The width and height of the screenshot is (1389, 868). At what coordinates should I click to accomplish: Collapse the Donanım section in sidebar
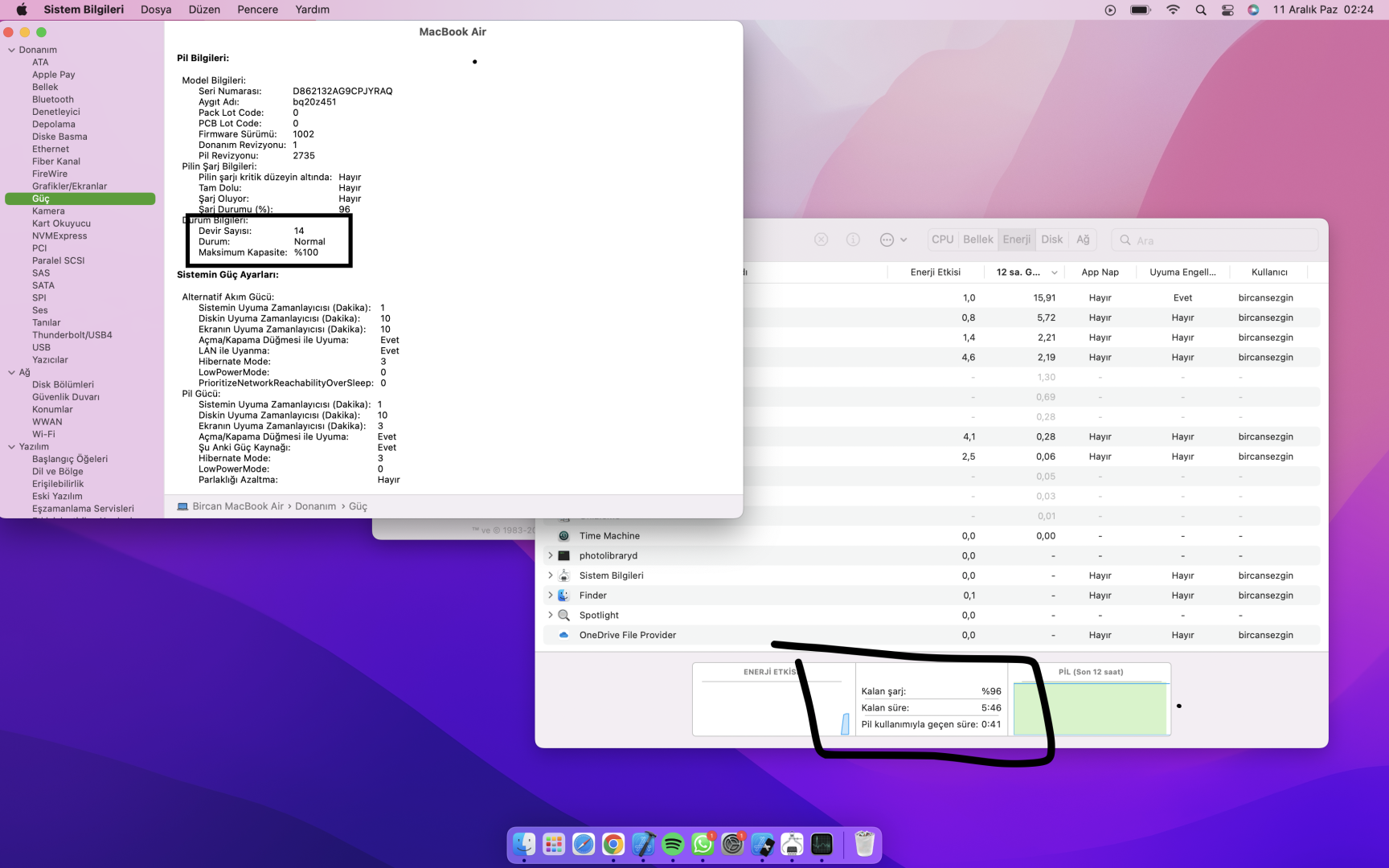11,50
